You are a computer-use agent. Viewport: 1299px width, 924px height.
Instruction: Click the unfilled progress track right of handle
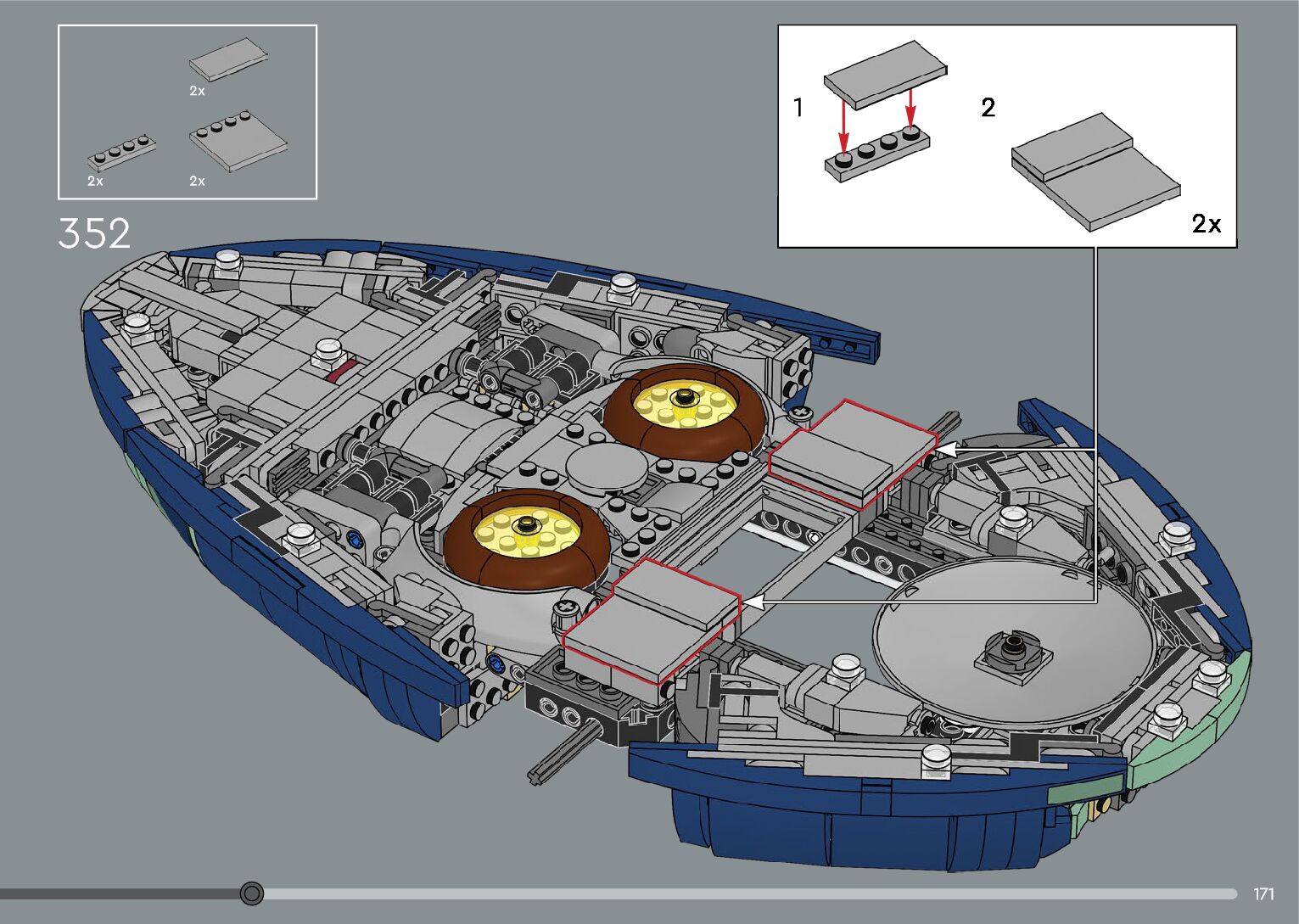747,893
